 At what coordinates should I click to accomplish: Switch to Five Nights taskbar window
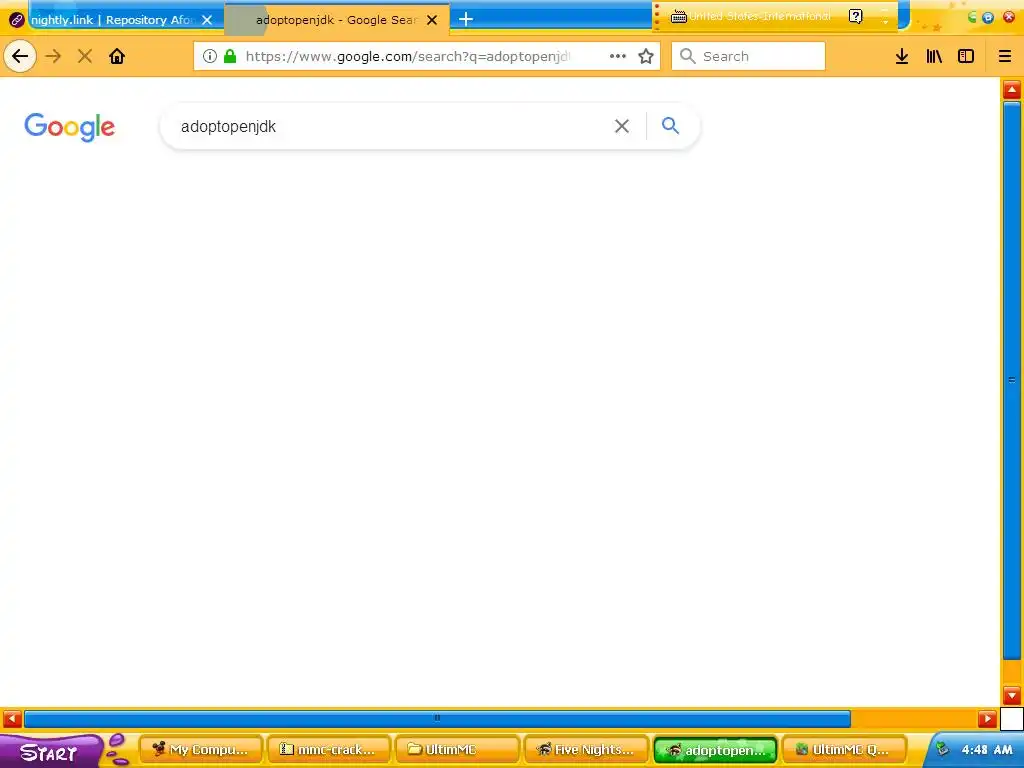(x=586, y=750)
